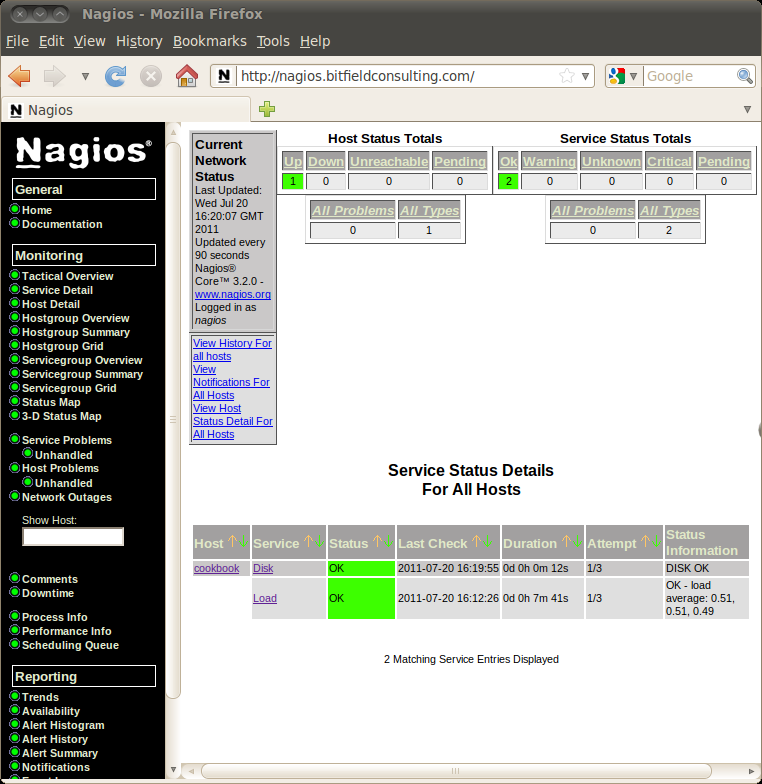
Task: Click the green OK status for Load
Action: pos(360,598)
